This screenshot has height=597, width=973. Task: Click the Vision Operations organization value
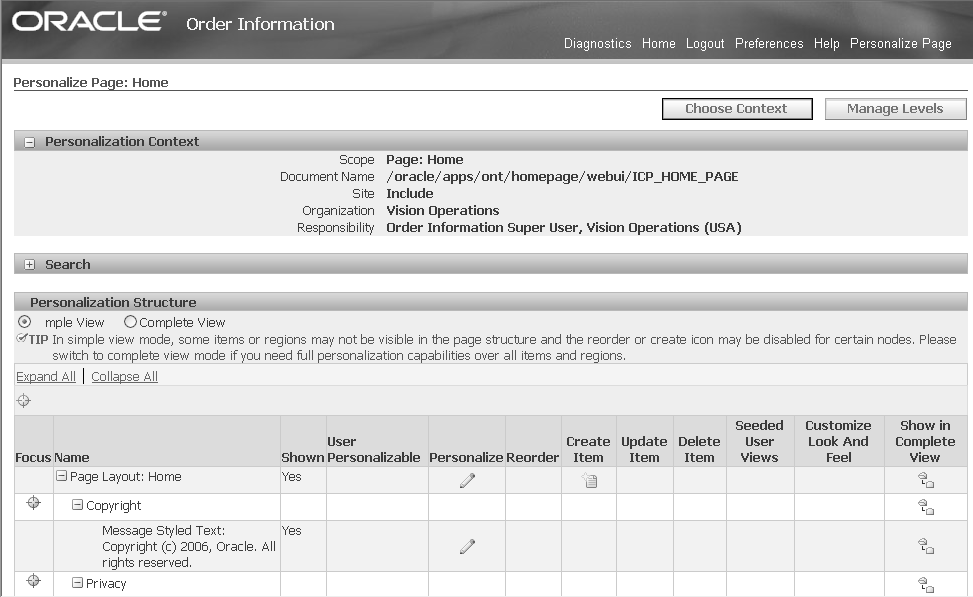pyautogui.click(x=442, y=210)
